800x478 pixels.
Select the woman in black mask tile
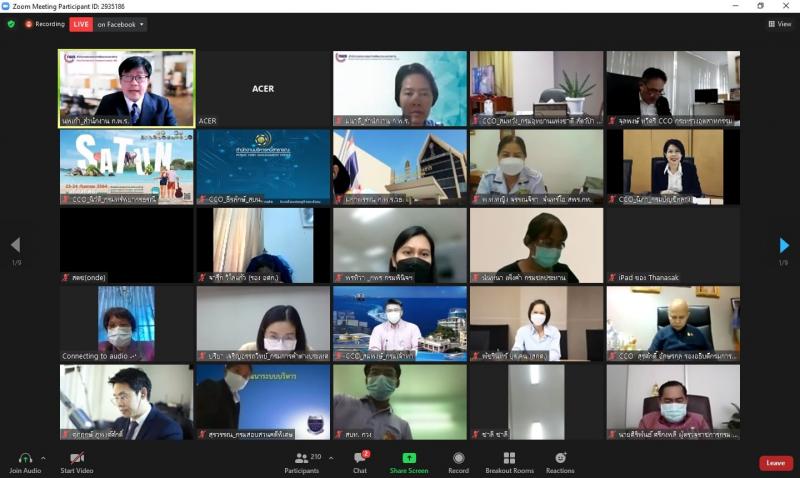point(400,245)
